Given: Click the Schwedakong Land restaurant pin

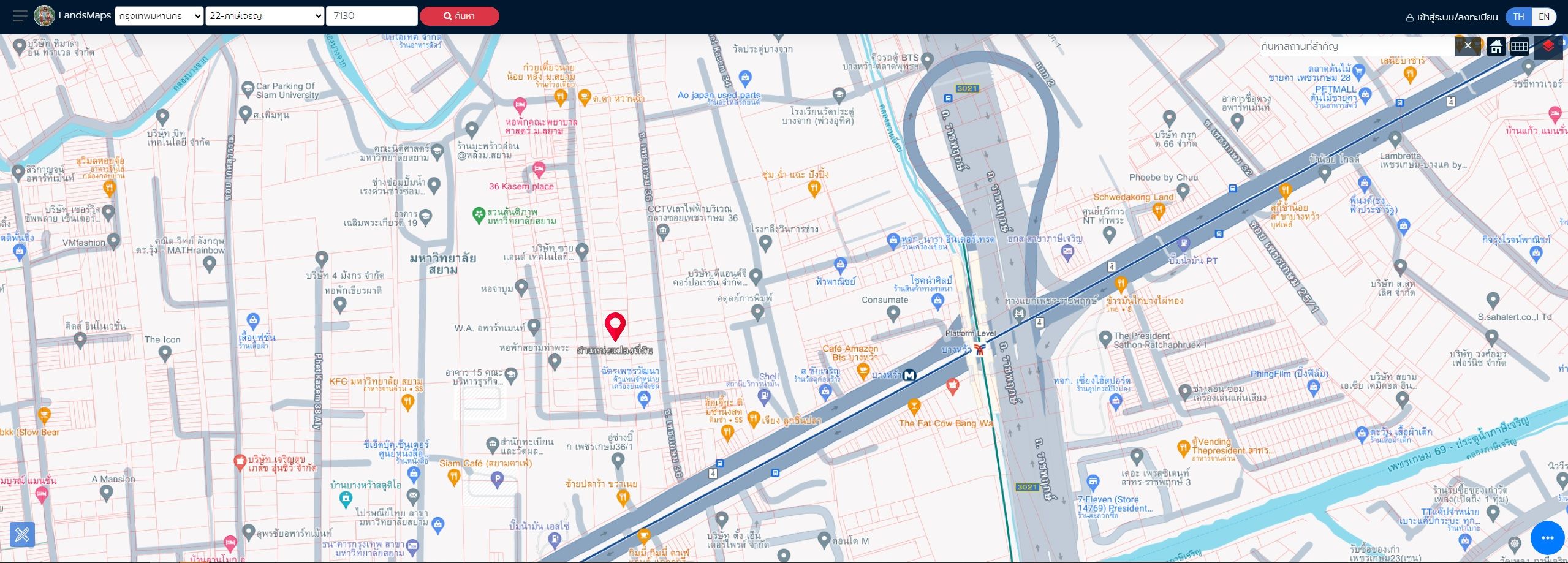Looking at the screenshot, I should pos(1158,211).
